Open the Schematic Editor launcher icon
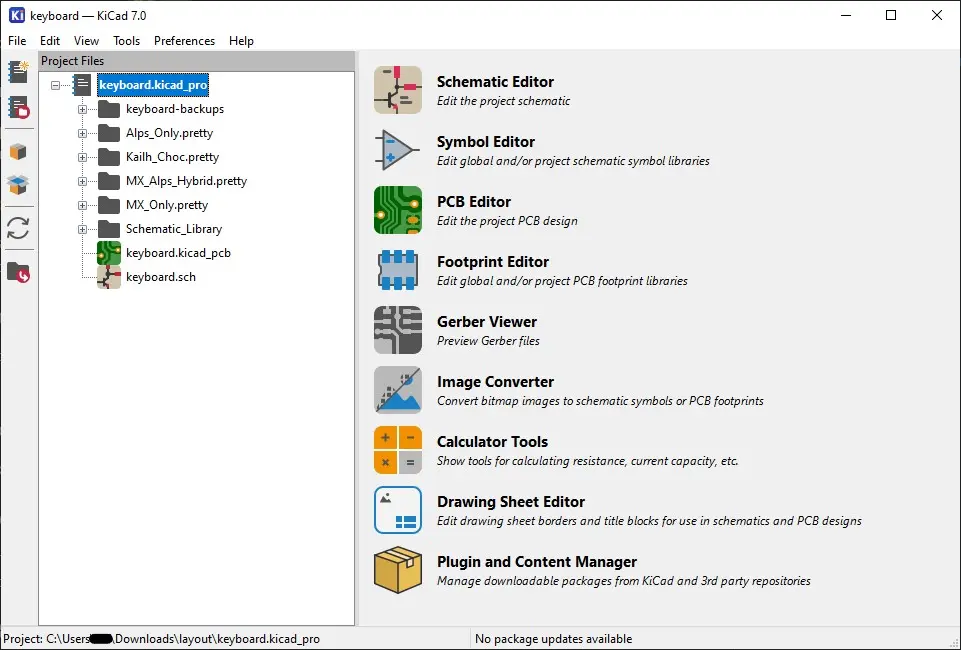The image size is (961, 650). coord(398,90)
